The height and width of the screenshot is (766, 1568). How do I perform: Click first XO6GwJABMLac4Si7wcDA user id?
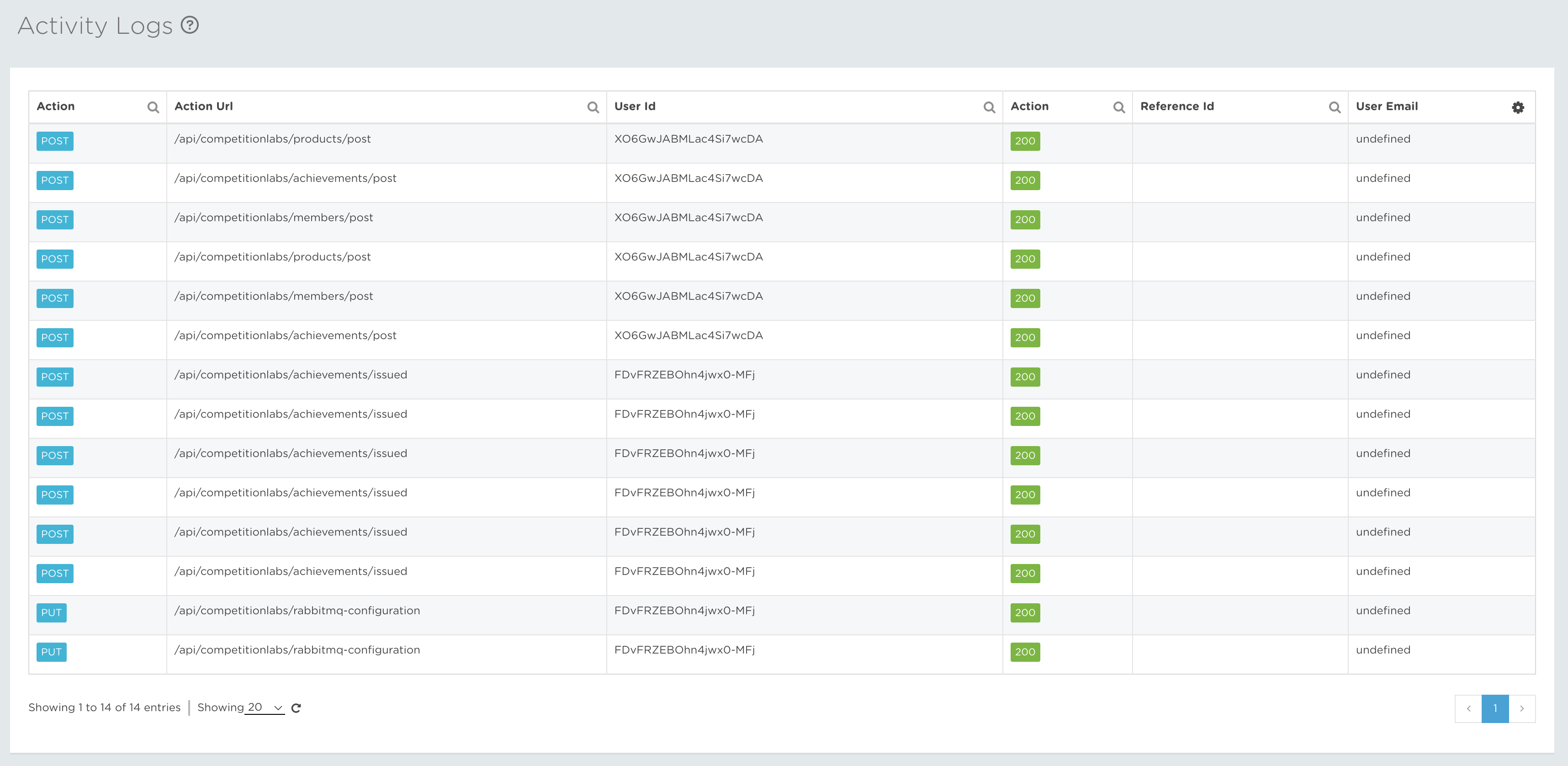click(689, 139)
